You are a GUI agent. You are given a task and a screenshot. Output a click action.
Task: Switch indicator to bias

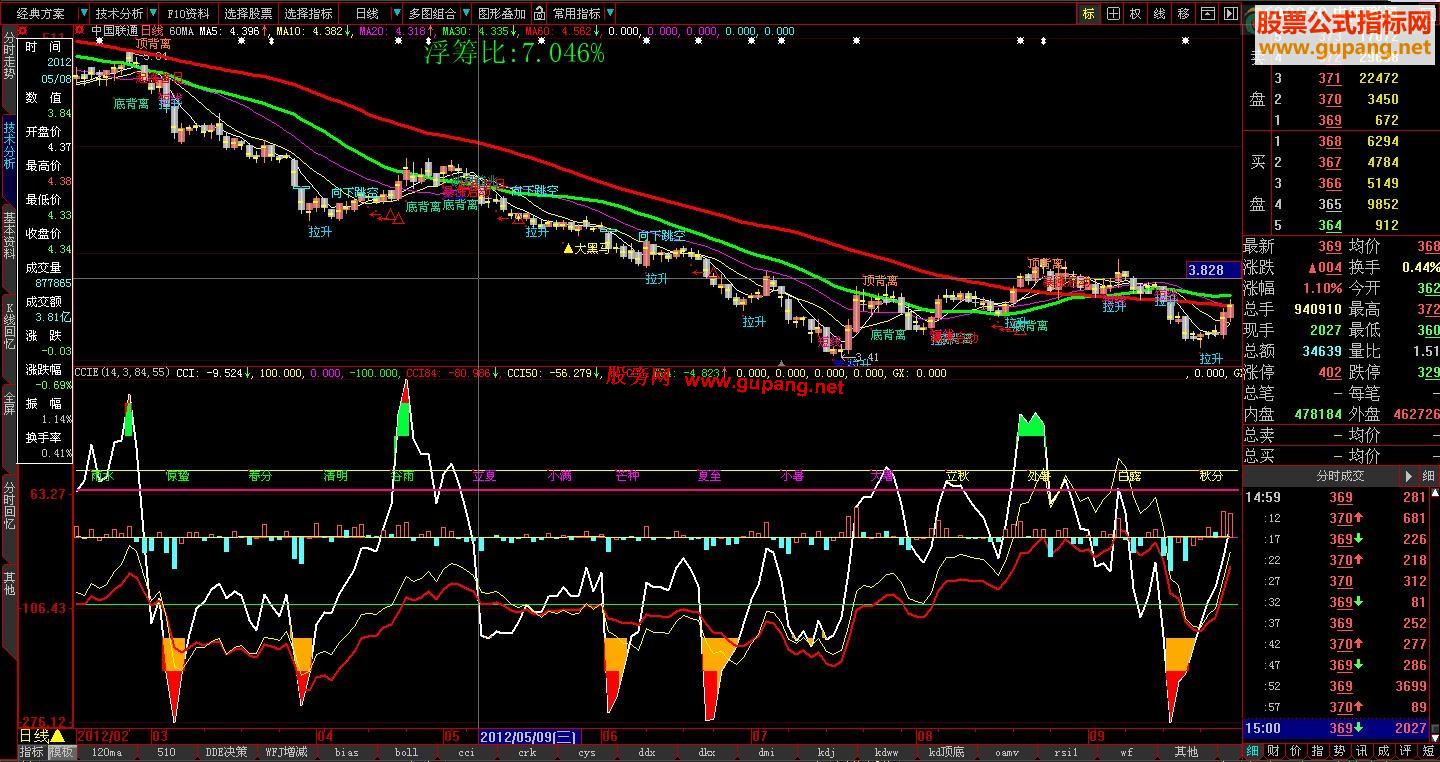tap(346, 752)
